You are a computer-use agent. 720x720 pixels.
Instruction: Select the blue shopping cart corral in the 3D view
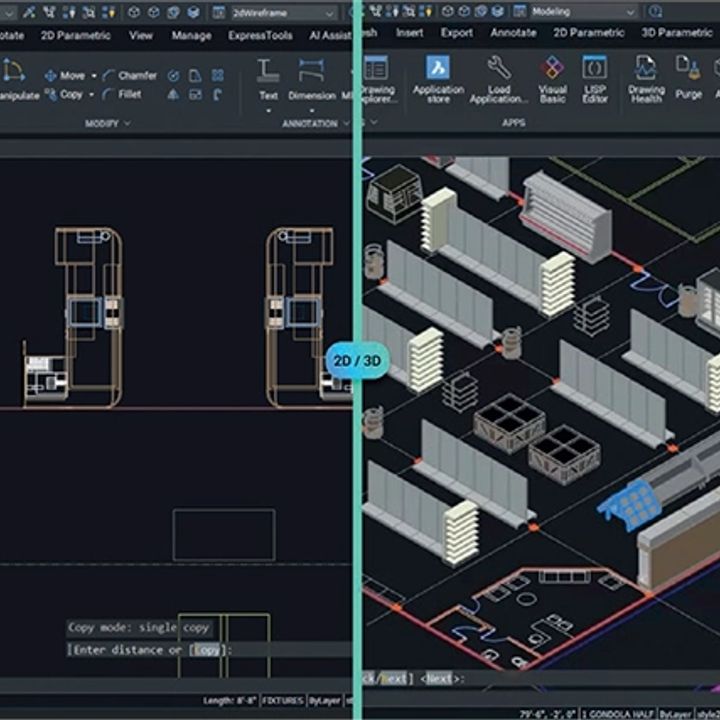coord(630,505)
